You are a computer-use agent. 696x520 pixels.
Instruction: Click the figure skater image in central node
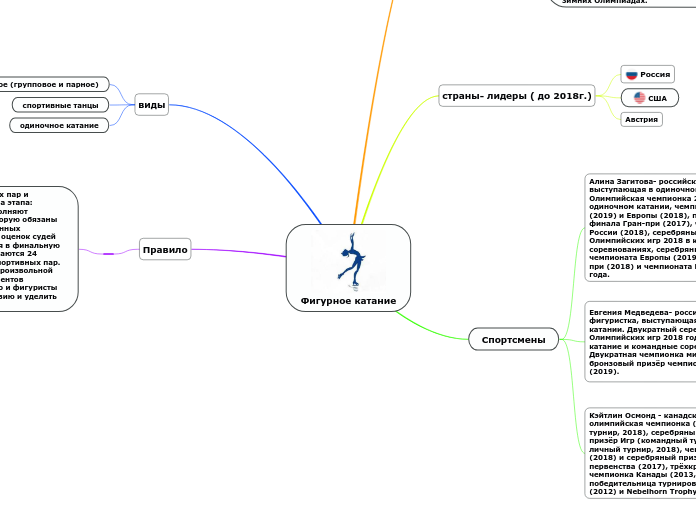pyautogui.click(x=348, y=261)
